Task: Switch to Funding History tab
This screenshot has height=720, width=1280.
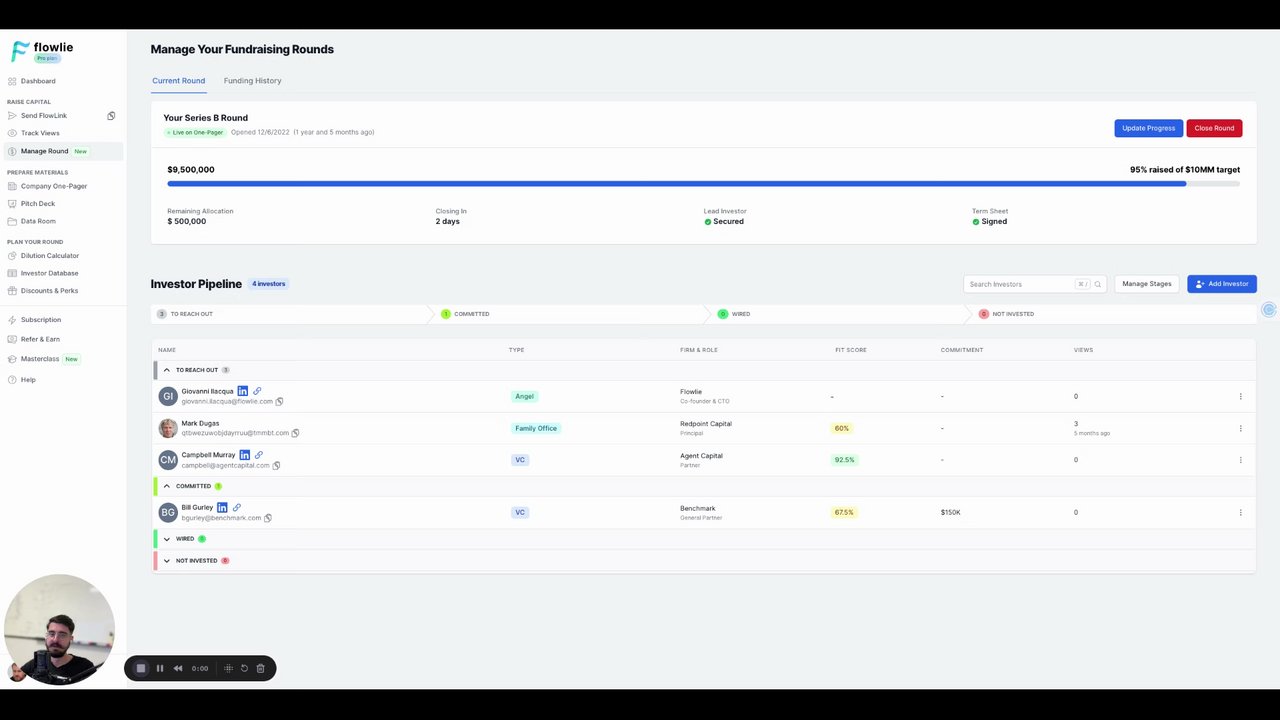Action: [252, 80]
